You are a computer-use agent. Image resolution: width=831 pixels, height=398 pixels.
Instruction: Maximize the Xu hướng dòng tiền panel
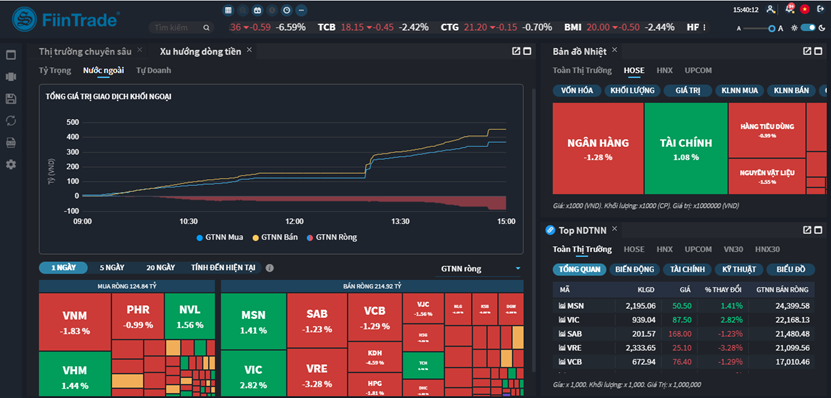point(527,51)
